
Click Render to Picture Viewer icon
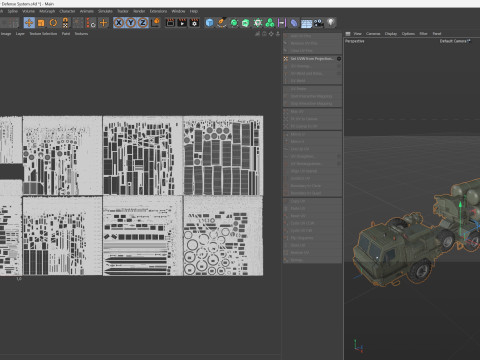pyautogui.click(x=182, y=23)
